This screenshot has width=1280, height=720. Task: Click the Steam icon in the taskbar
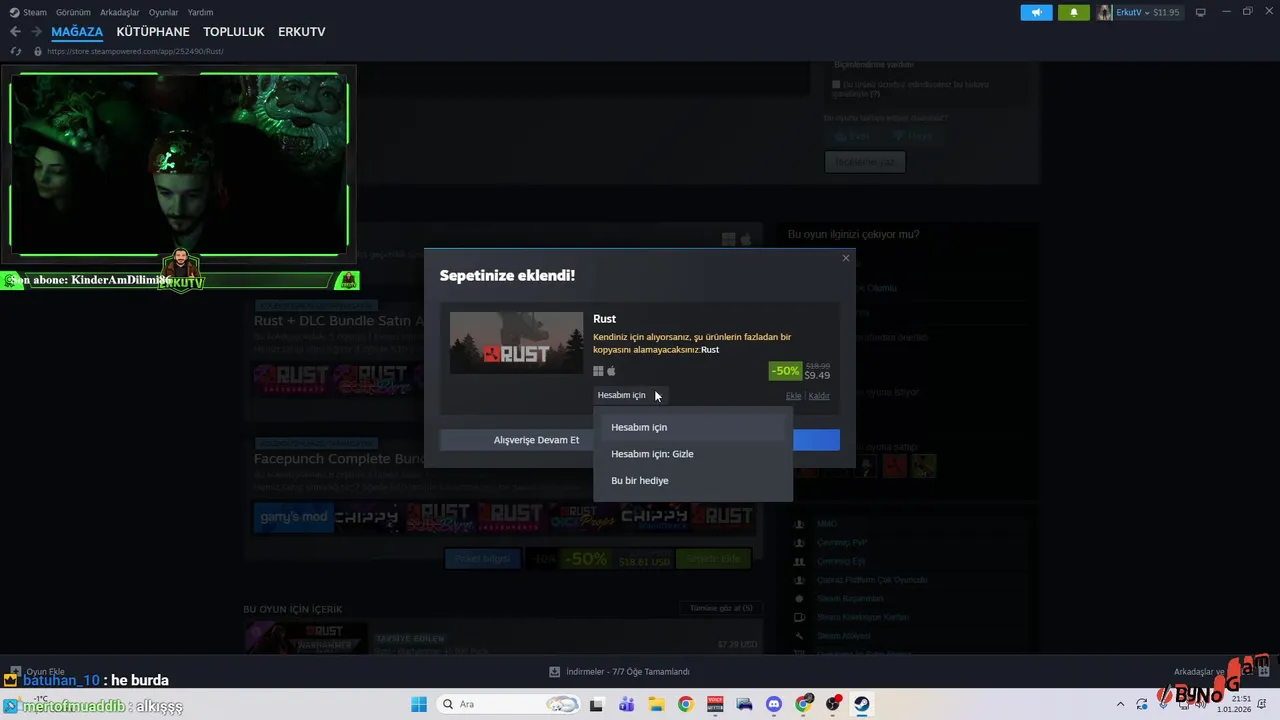click(x=861, y=704)
